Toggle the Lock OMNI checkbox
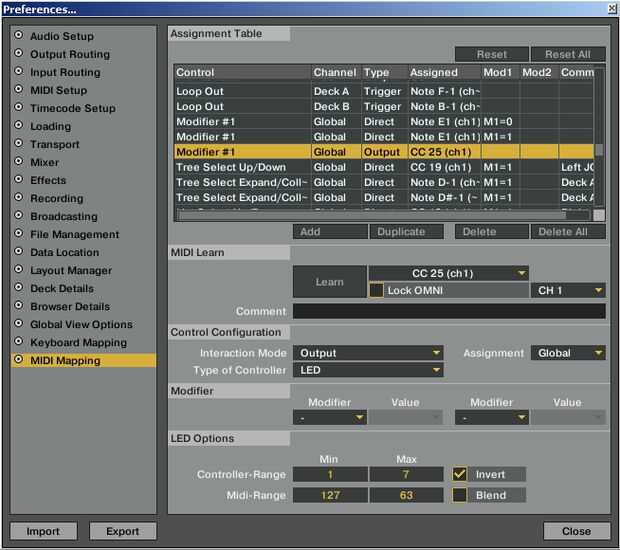This screenshot has width=620, height=550. (376, 290)
